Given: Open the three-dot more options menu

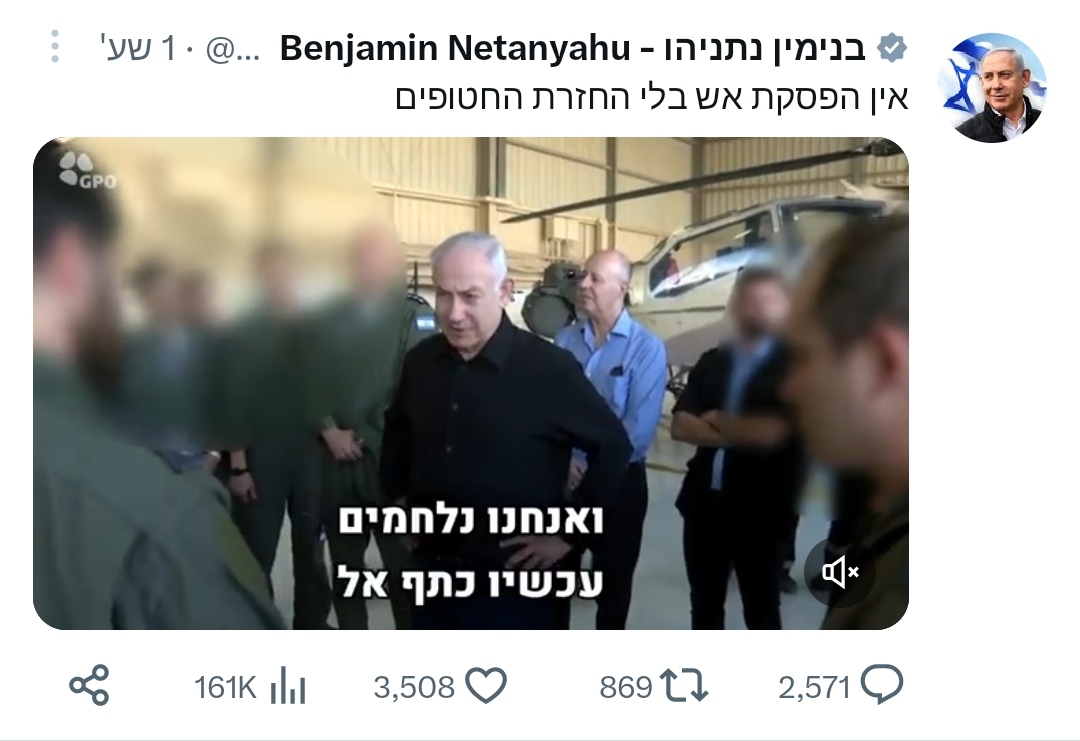Looking at the screenshot, I should [x=55, y=47].
